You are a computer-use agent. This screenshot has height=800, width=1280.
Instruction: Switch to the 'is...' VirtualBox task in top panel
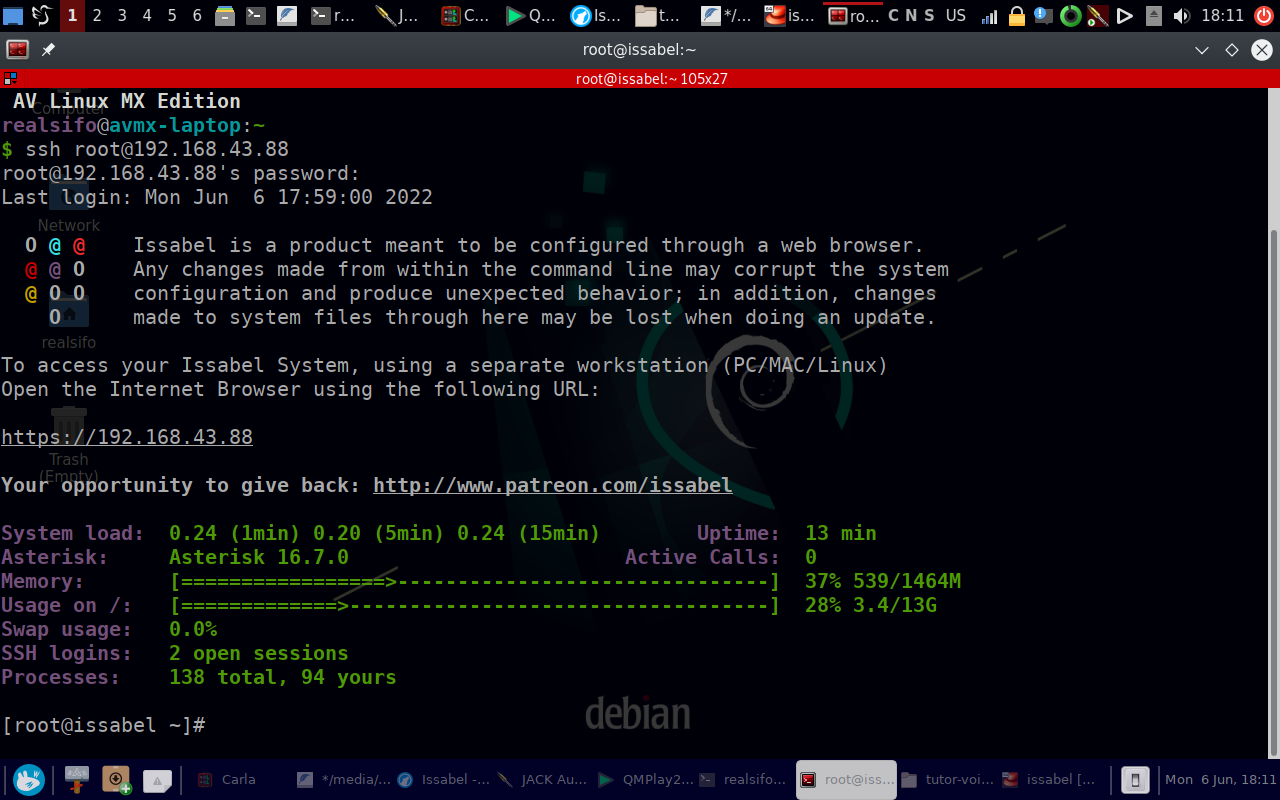coord(790,16)
